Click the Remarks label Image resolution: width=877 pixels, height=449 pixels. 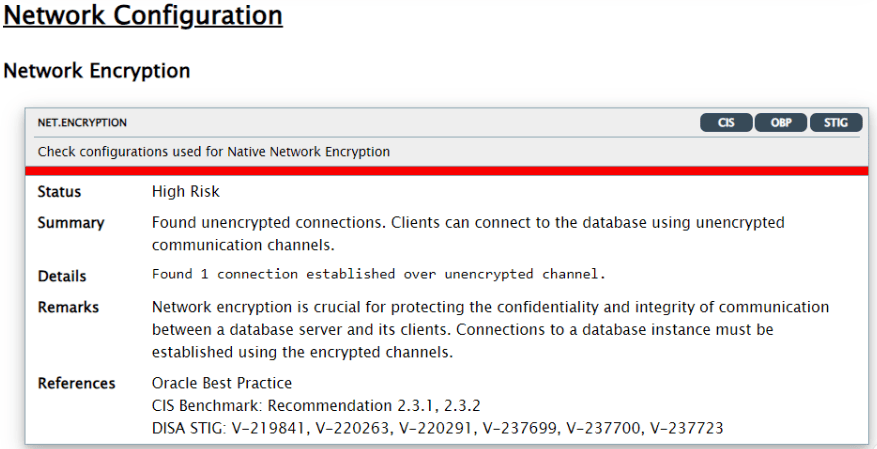(68, 308)
